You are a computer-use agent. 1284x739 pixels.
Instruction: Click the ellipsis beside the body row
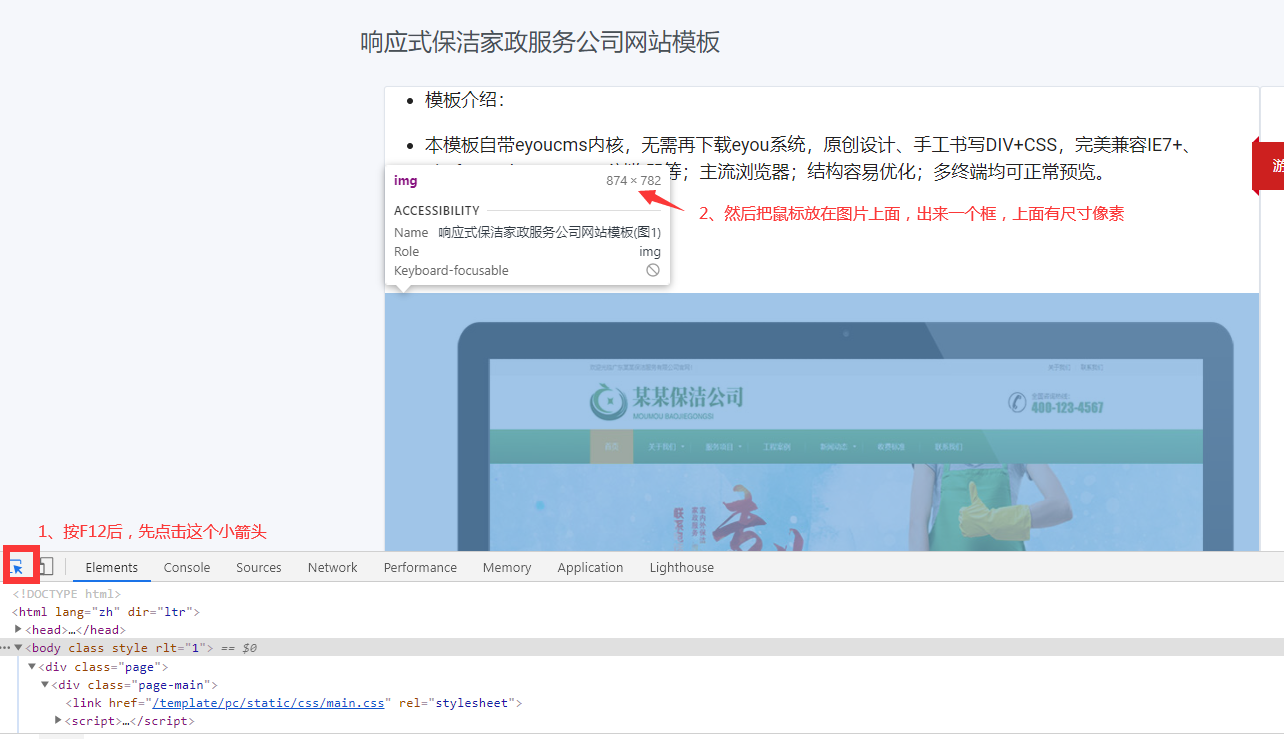[6, 648]
